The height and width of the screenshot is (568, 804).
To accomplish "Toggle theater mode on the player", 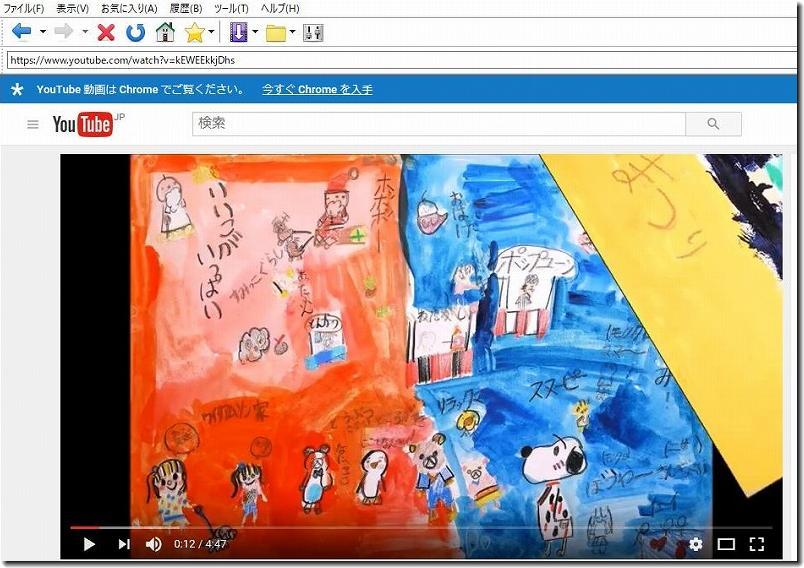I will 726,544.
